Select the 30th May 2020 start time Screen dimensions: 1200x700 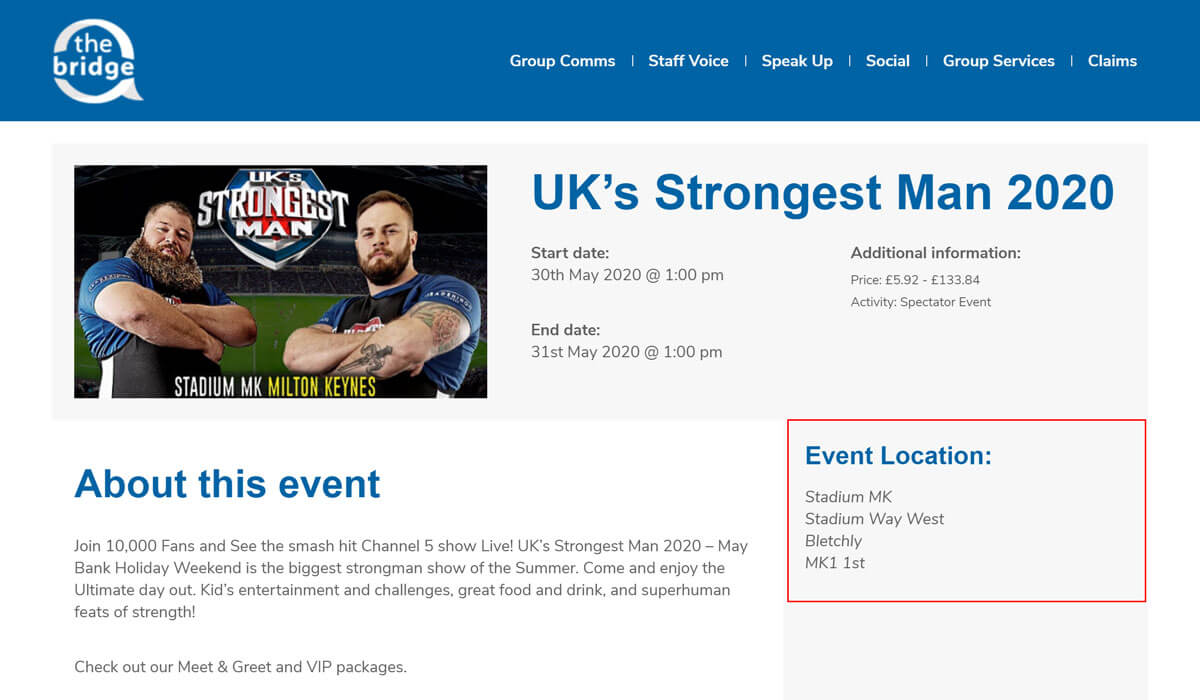pyautogui.click(x=627, y=275)
